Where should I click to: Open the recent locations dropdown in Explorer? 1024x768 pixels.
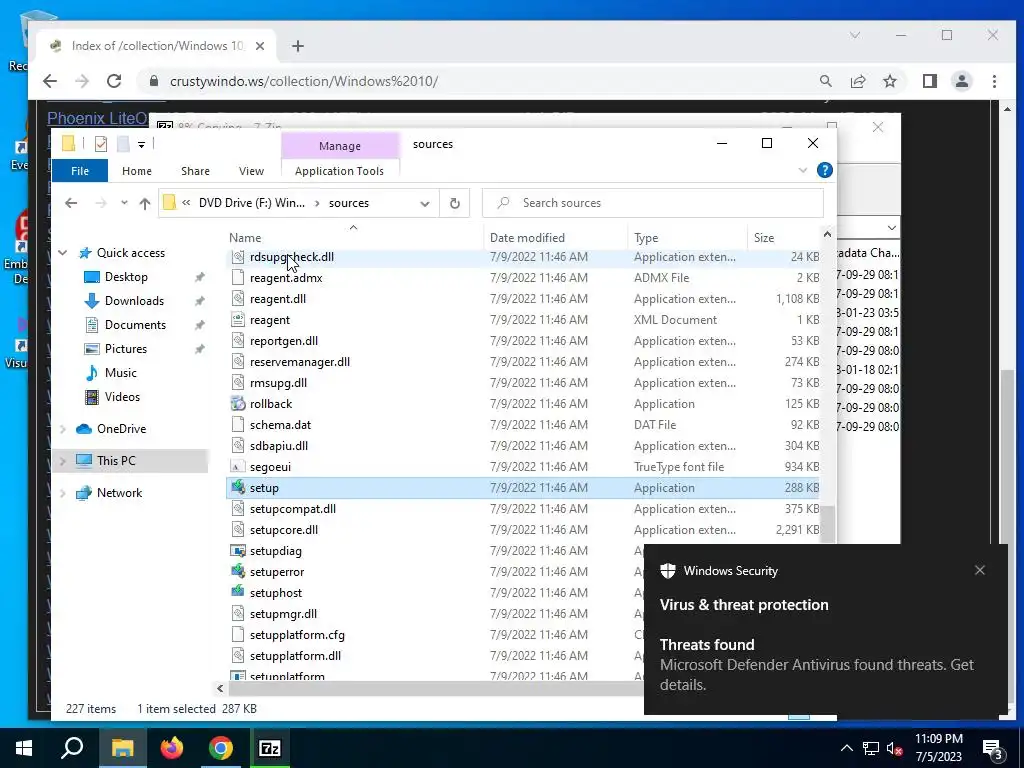[x=124, y=203]
